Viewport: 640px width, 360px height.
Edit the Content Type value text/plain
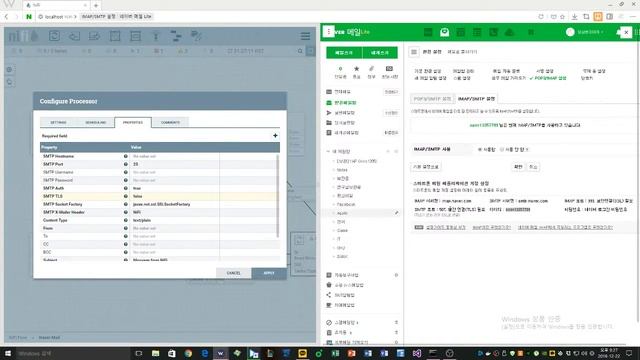pos(174,220)
